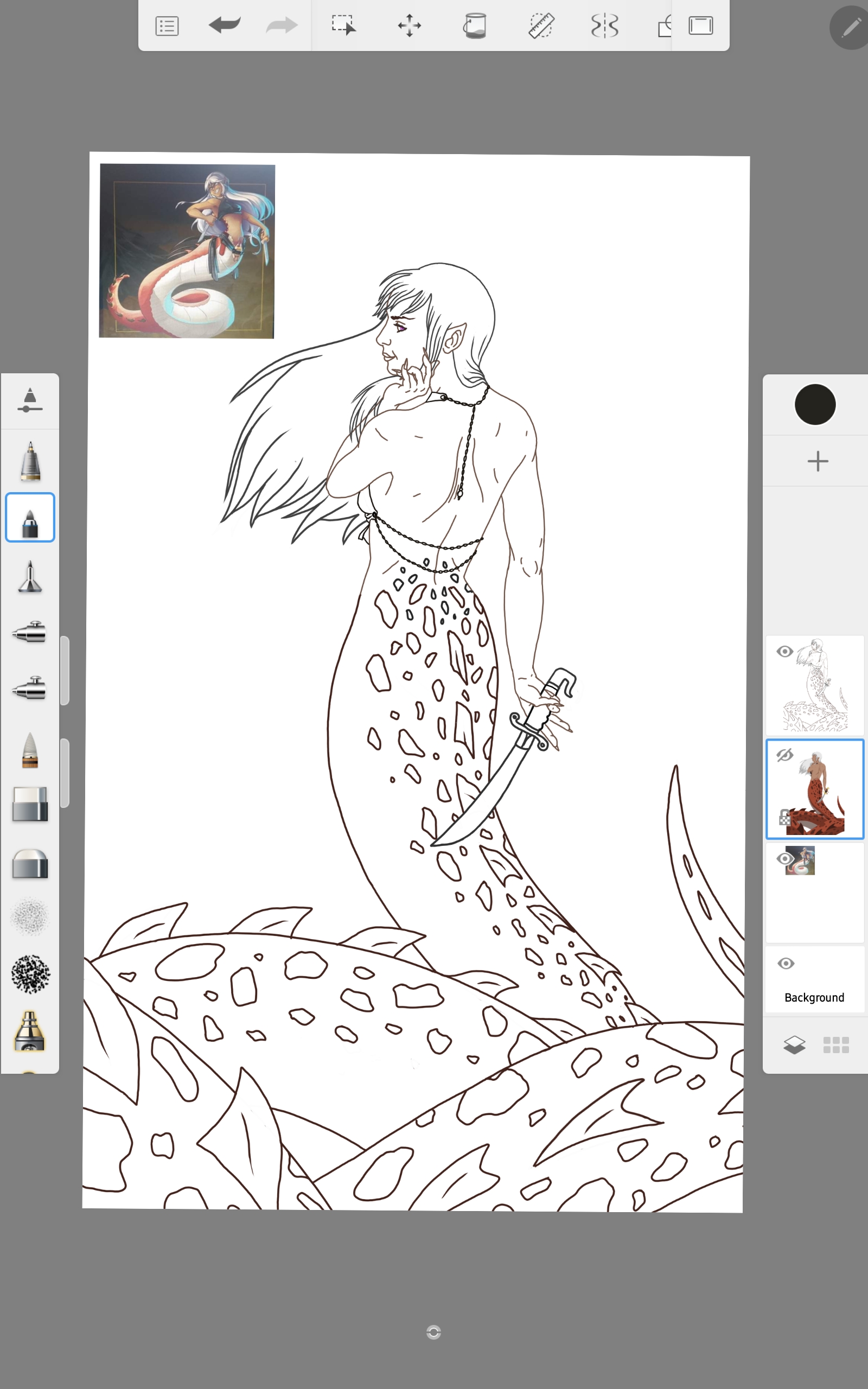
Task: Open the ruler guides tool
Action: (x=541, y=26)
